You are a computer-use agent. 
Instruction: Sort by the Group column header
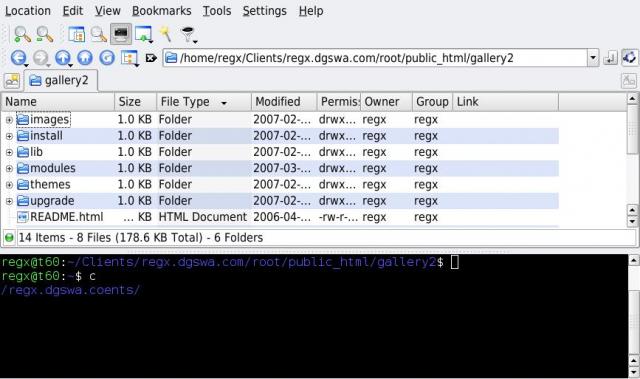point(432,102)
